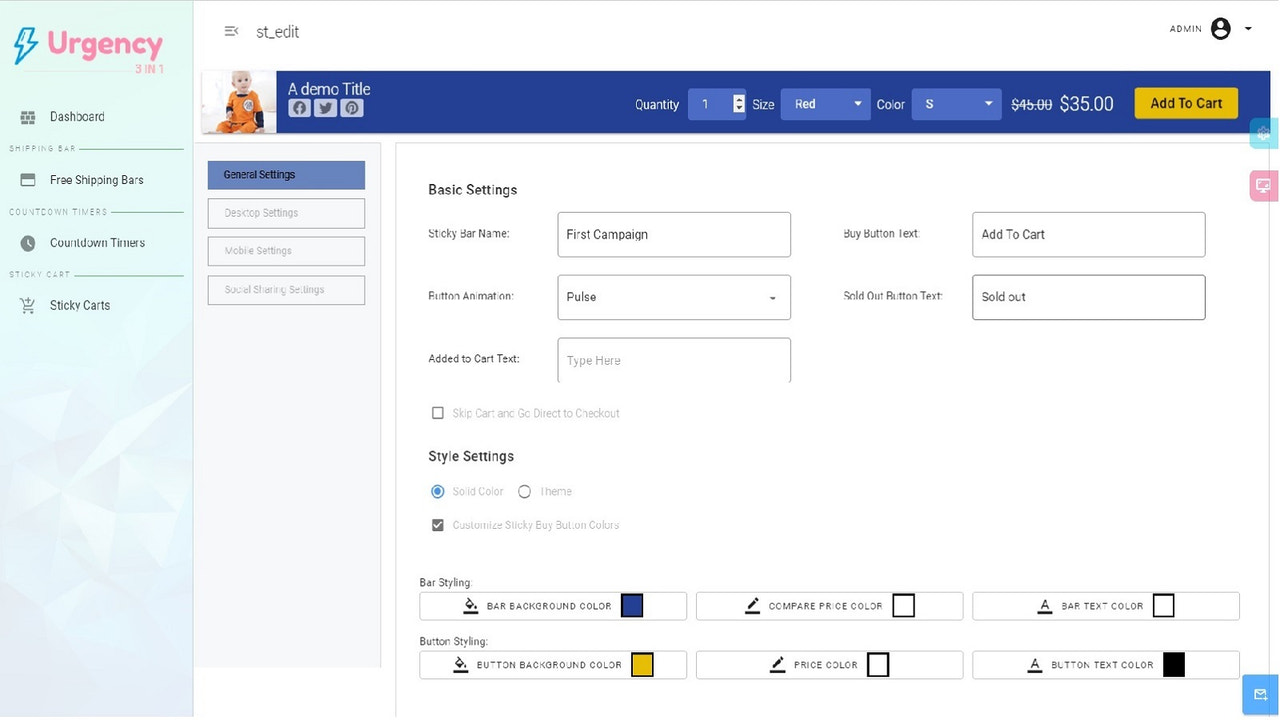
Task: Select the Theme radio option
Action: pos(524,491)
